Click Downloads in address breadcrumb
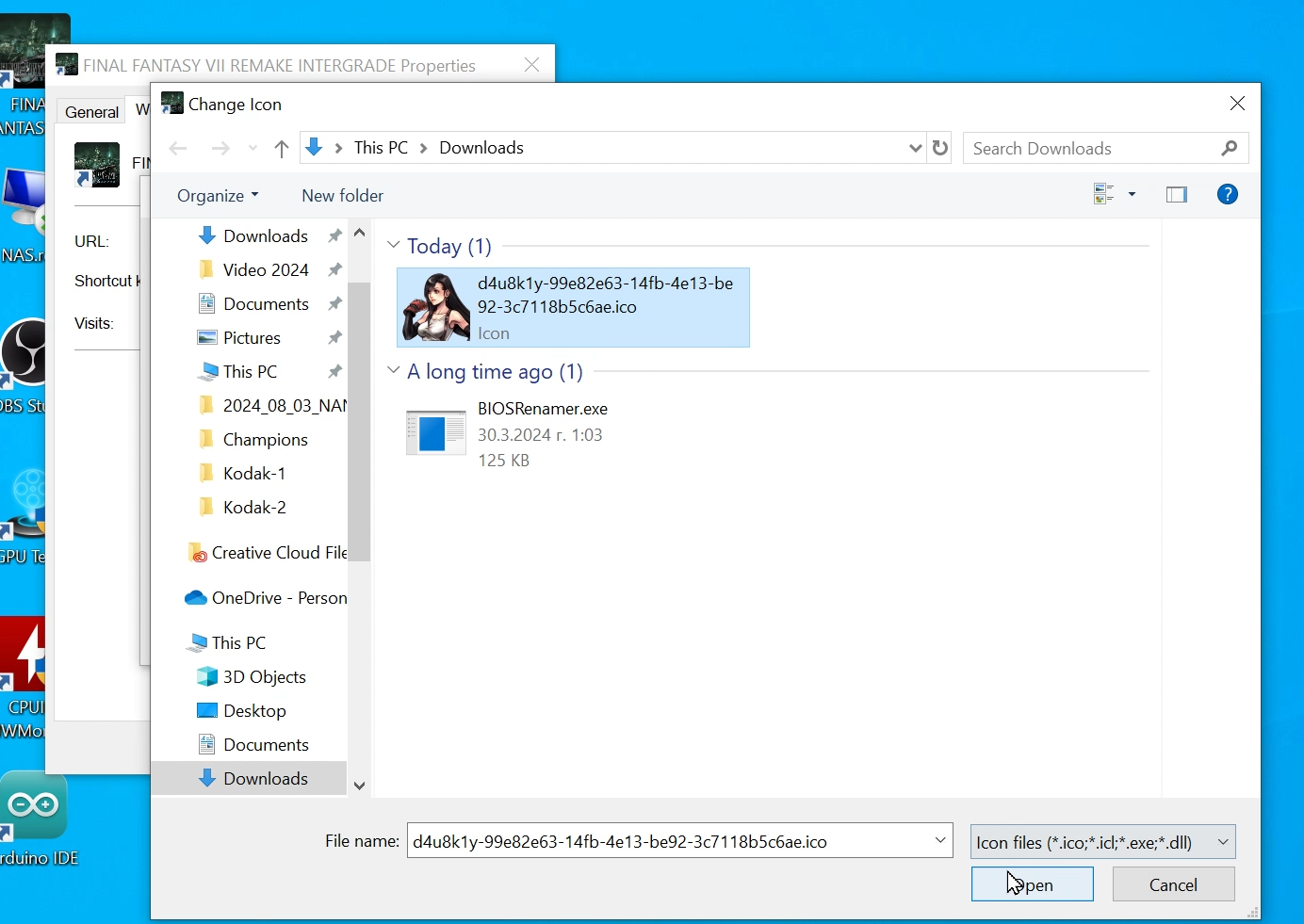This screenshot has width=1304, height=924. point(481,148)
